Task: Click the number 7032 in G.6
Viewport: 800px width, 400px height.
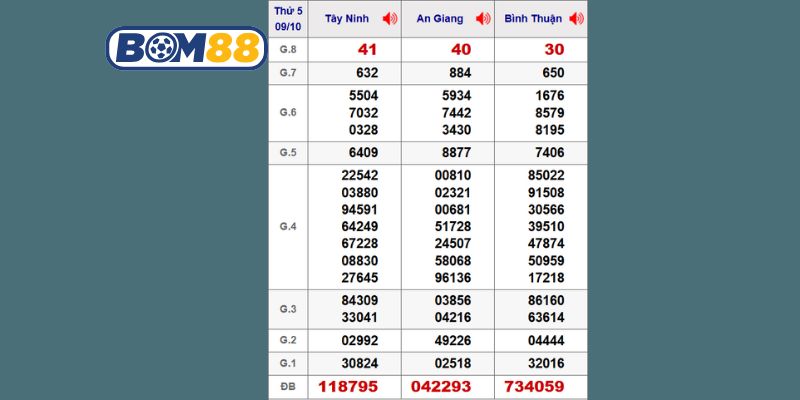Action: [364, 113]
